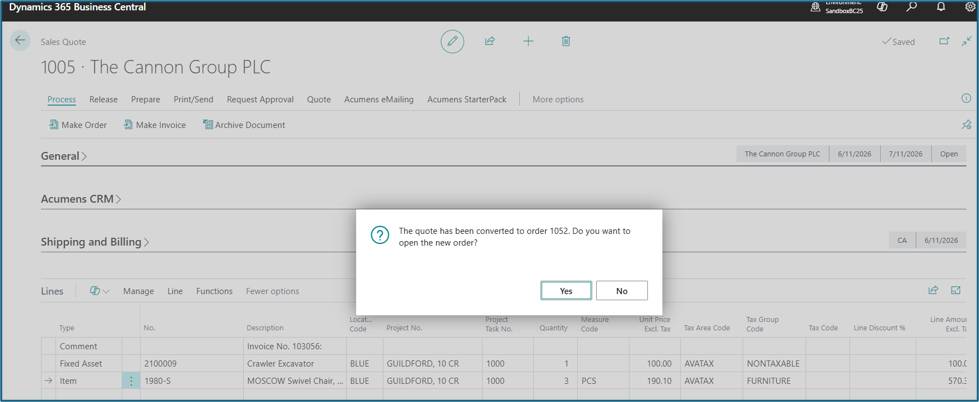The width and height of the screenshot is (979, 402).
Task: Select item number 1980-S cell
Action: pyautogui.click(x=192, y=380)
